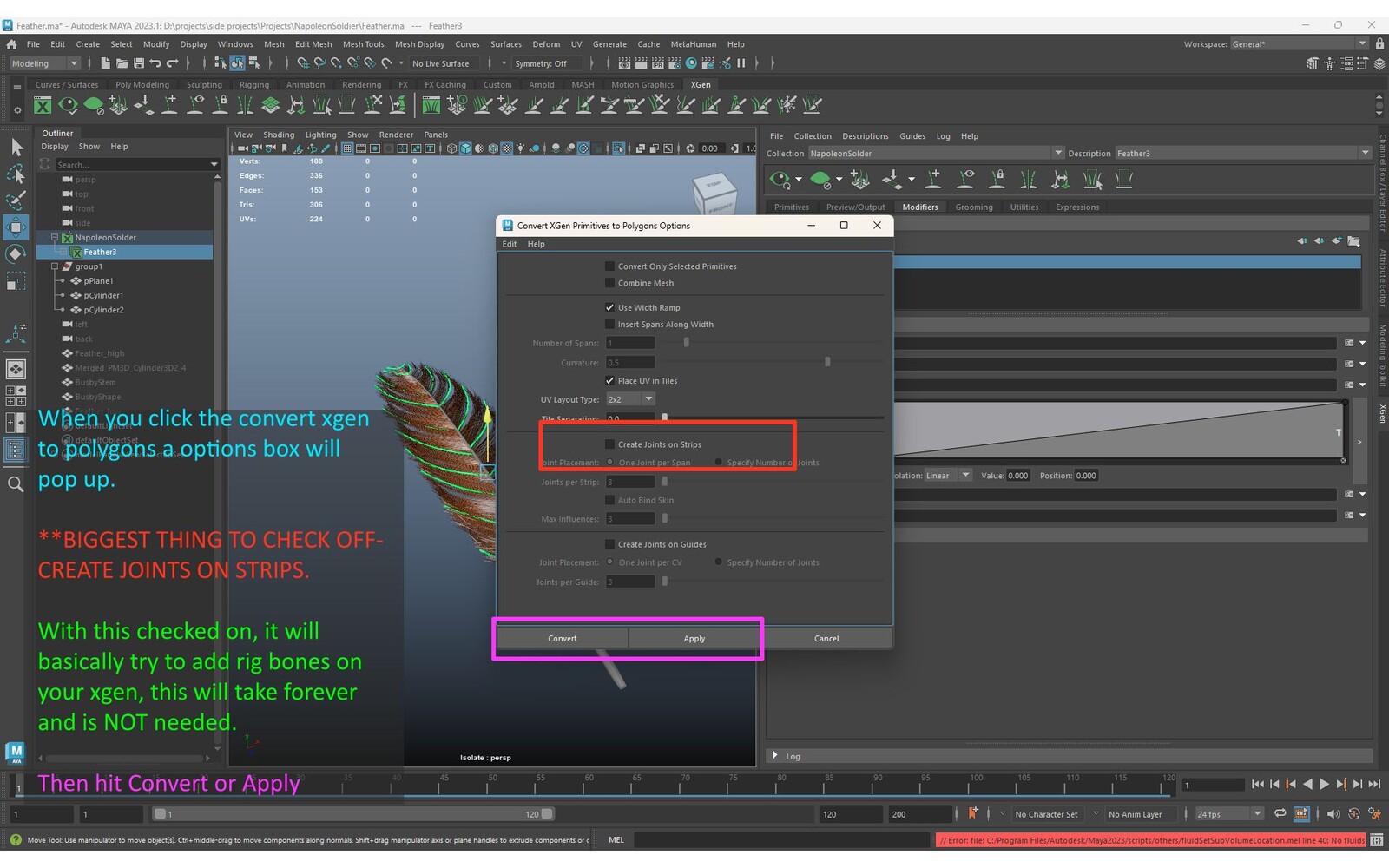Screen dimensions: 1389x868
Task: Open the Modeling menu set dropdown
Action: tap(44, 63)
